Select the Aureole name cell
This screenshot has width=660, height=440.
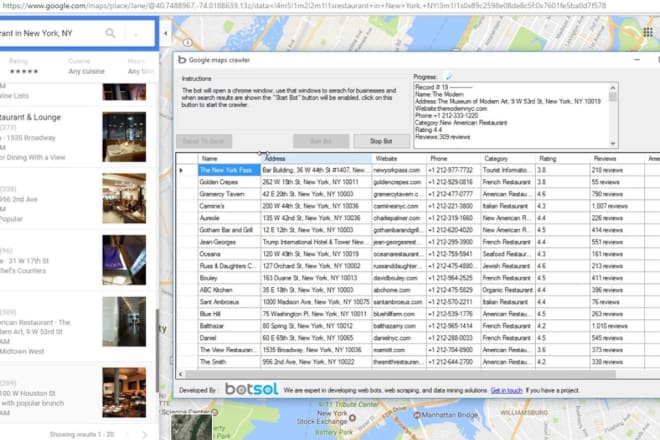229,218
